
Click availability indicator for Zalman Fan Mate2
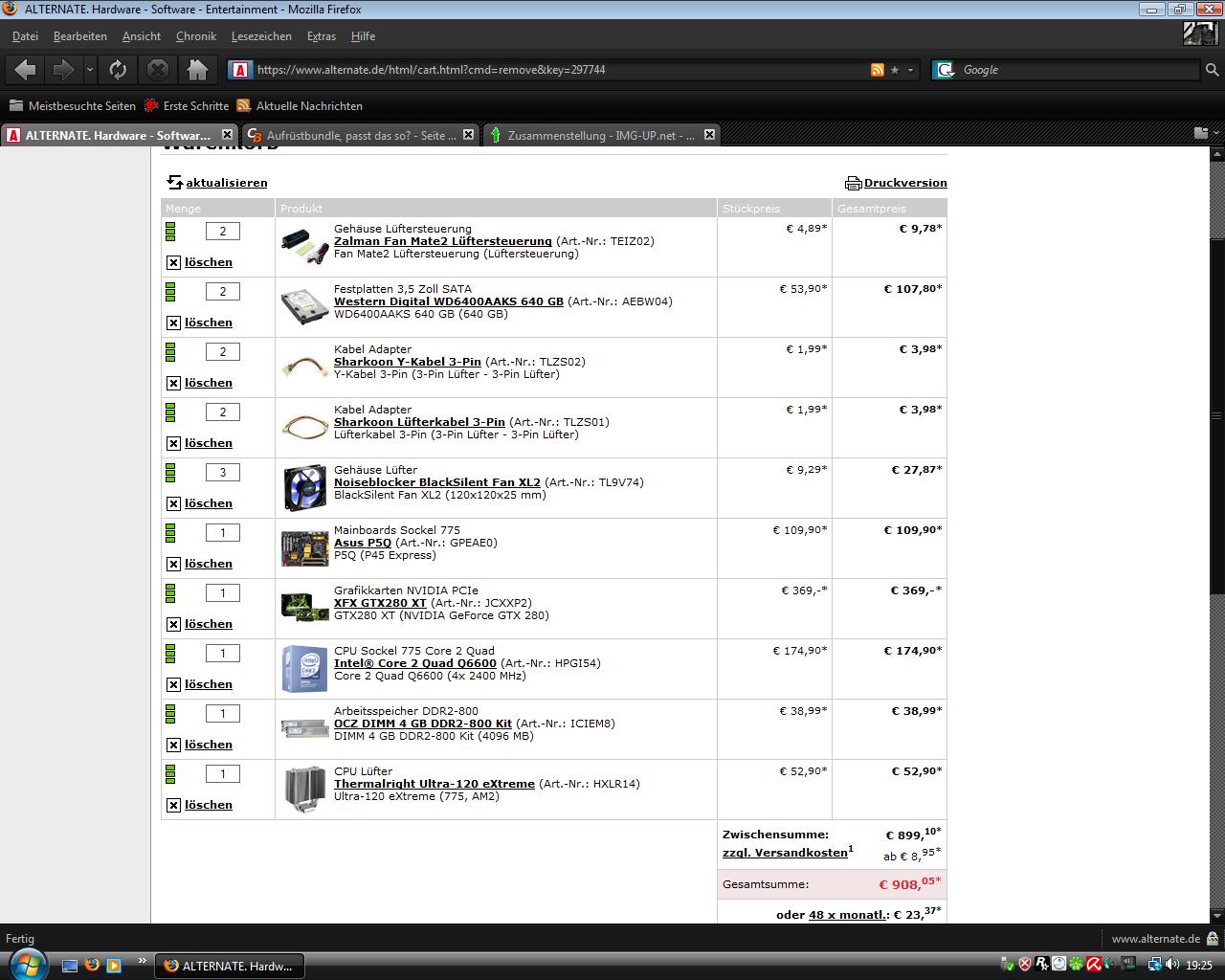click(171, 231)
